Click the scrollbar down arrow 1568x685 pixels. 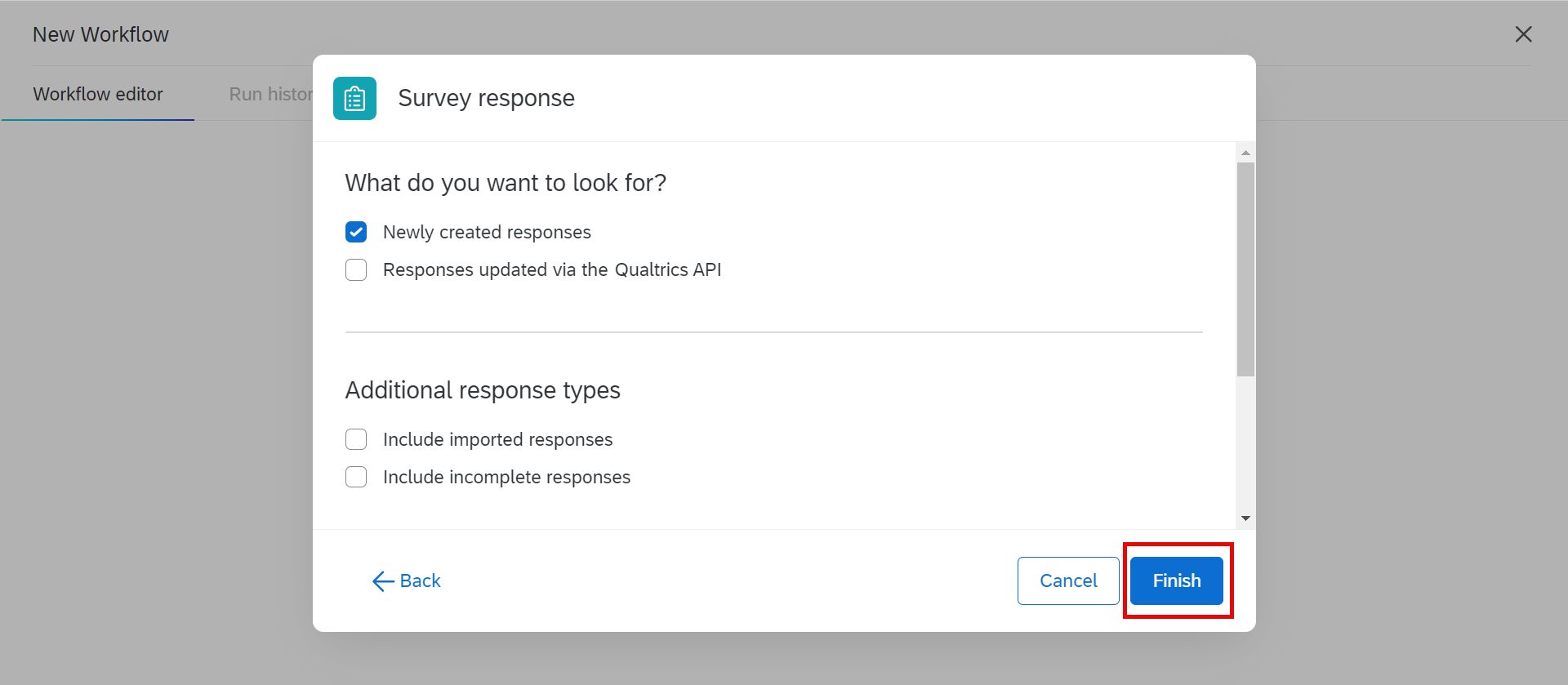(1245, 518)
